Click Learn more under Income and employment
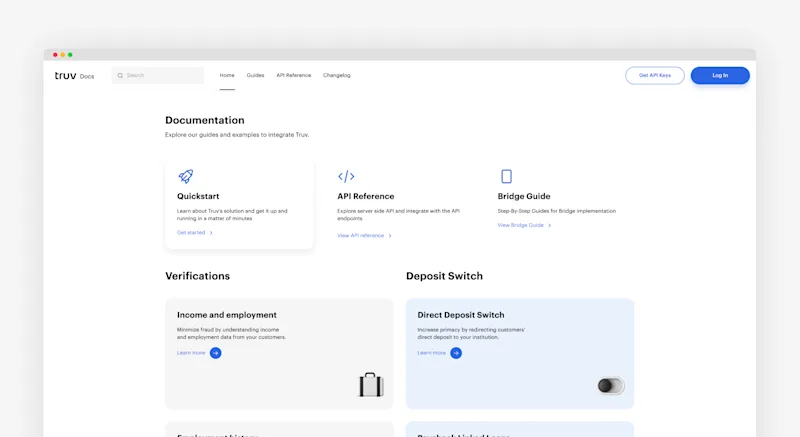 pyautogui.click(x=191, y=353)
